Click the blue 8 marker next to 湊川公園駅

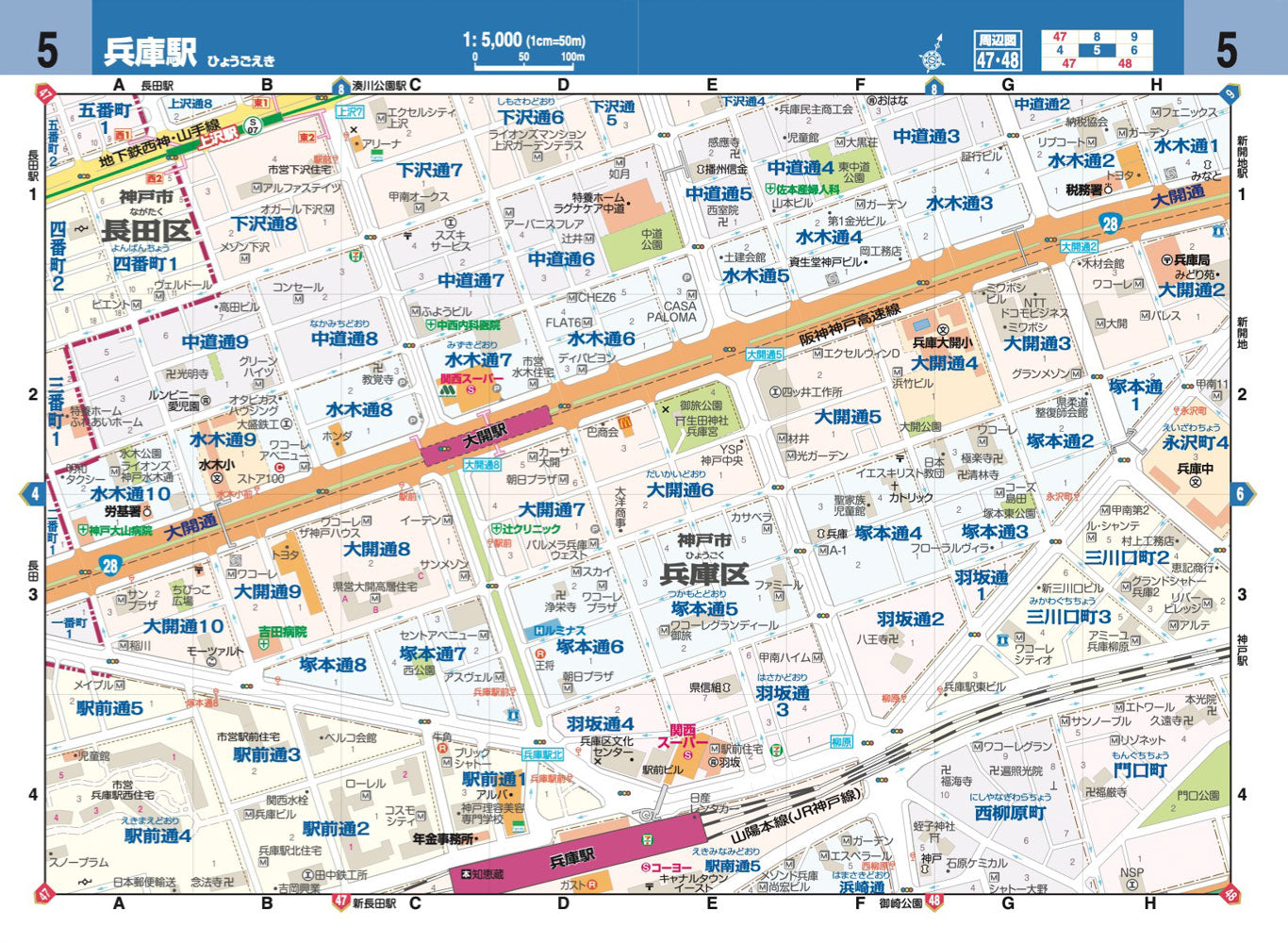(x=339, y=88)
